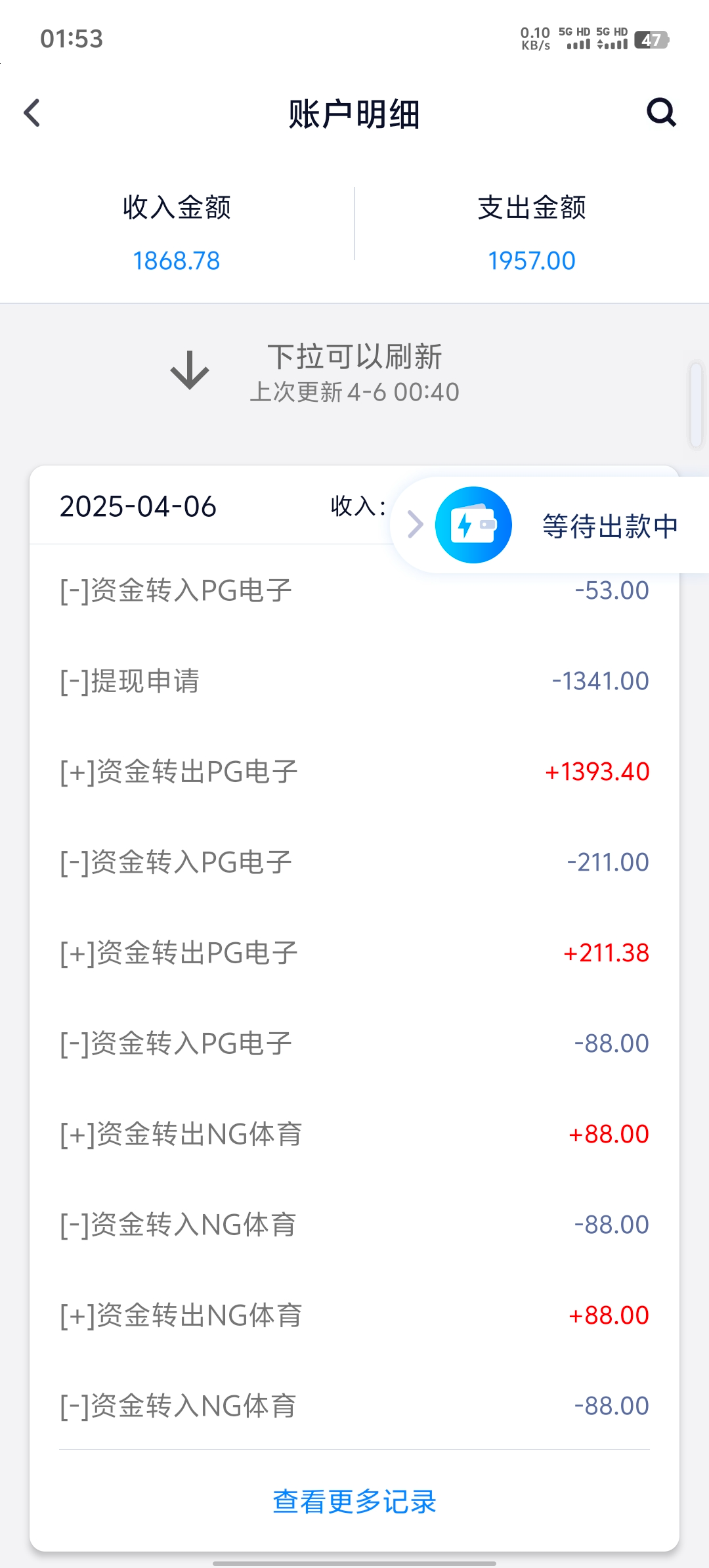Tap the 账户明细 page title
Viewport: 709px width, 1568px height.
pos(354,114)
